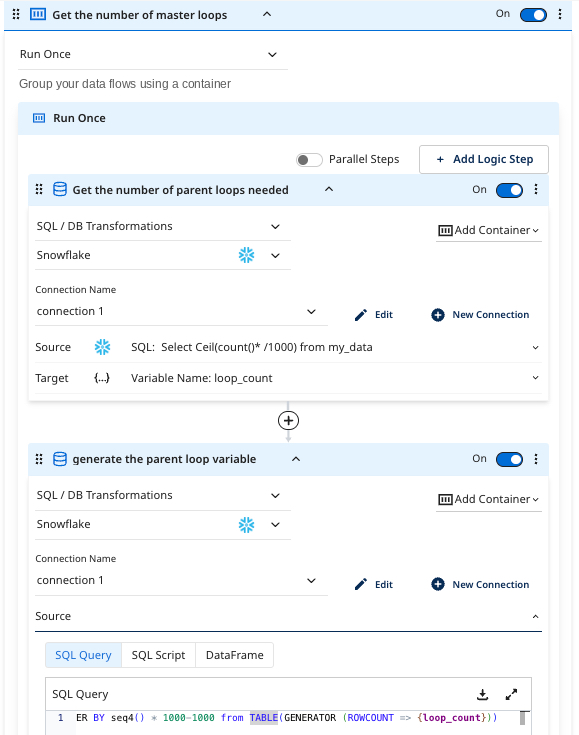This screenshot has height=735, width=579.
Task: Click New Connection plus icon in first step
Action: click(437, 315)
